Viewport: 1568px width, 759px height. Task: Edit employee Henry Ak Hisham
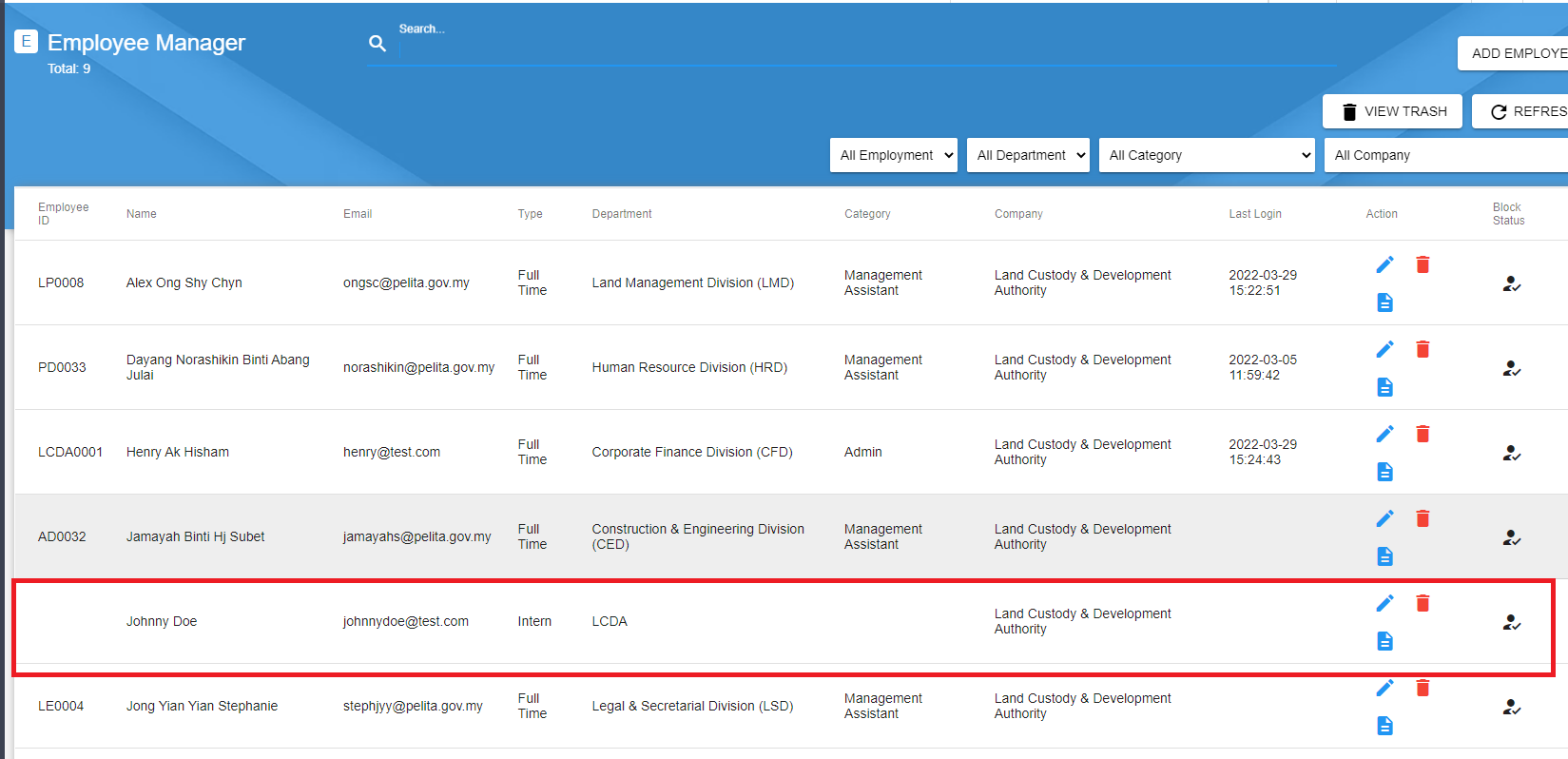[1384, 434]
